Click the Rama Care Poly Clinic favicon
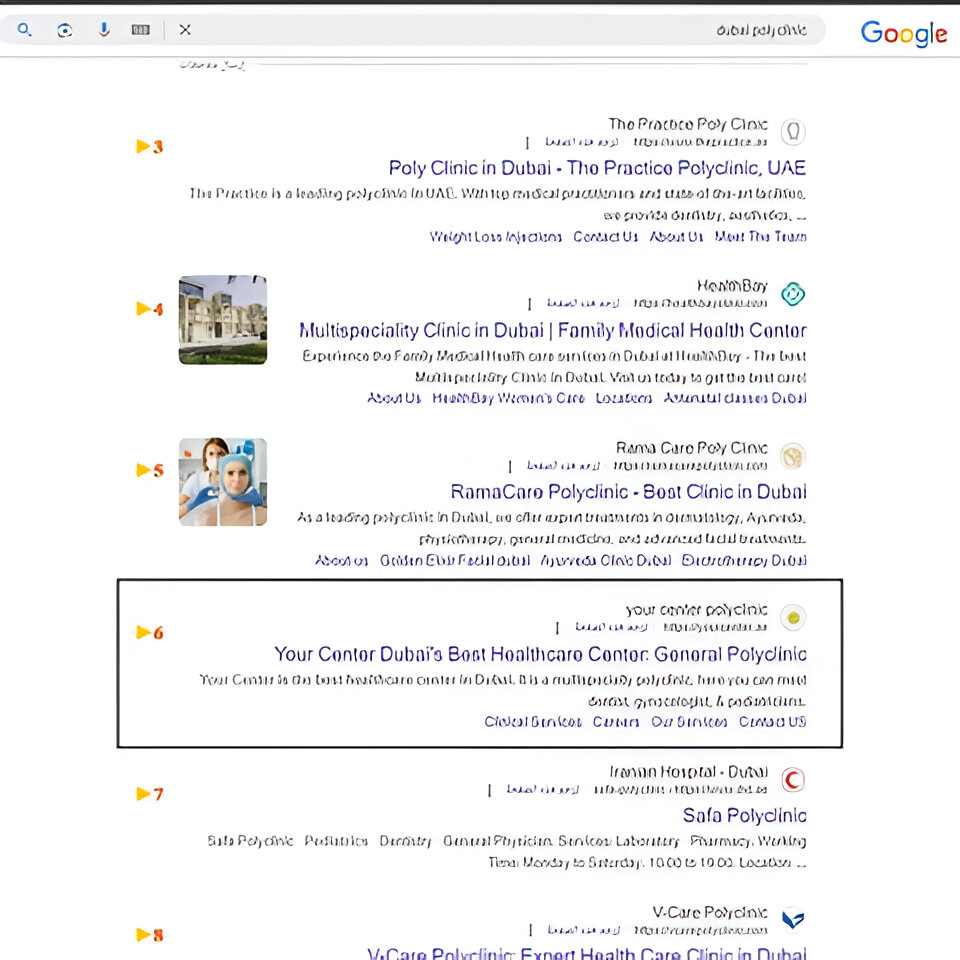This screenshot has height=960, width=960. [x=793, y=456]
